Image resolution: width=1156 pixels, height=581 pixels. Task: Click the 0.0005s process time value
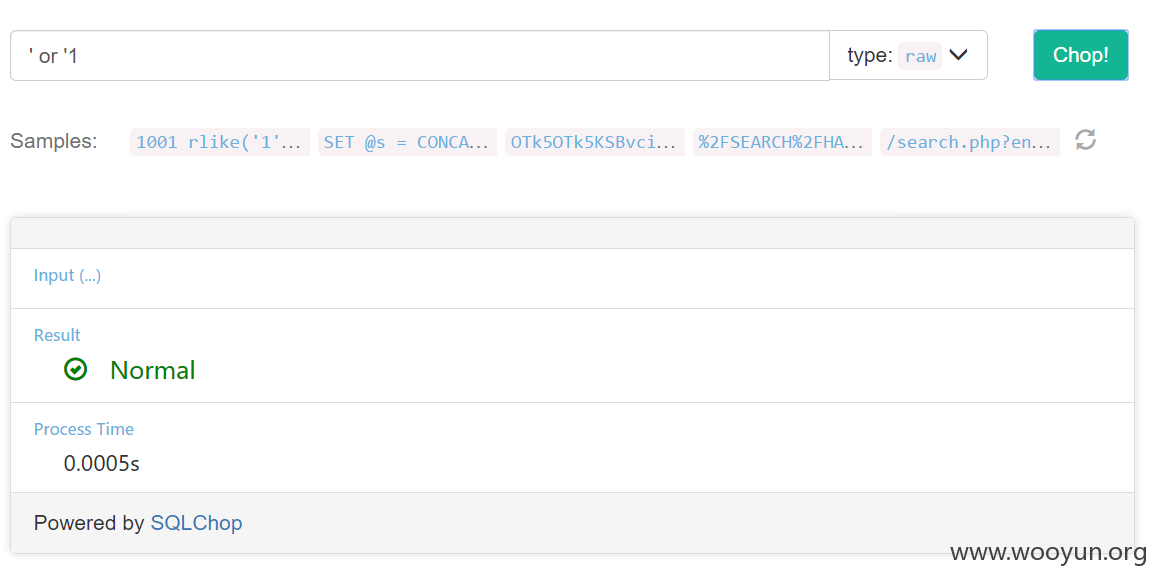(102, 463)
